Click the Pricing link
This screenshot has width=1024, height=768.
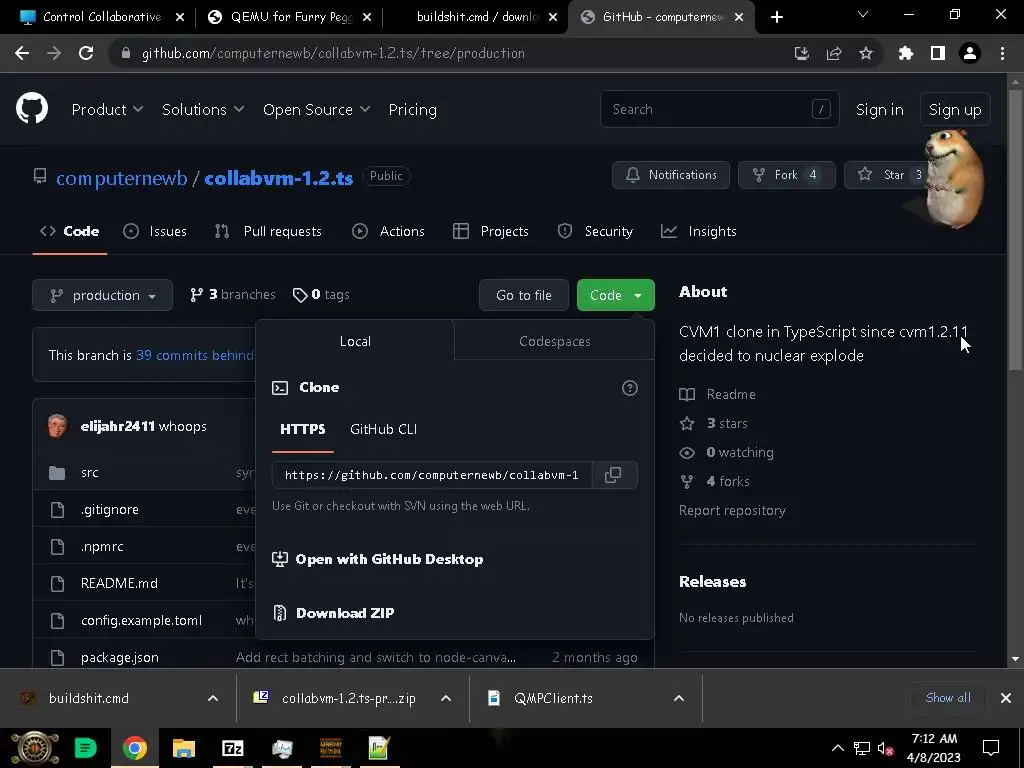(x=413, y=110)
